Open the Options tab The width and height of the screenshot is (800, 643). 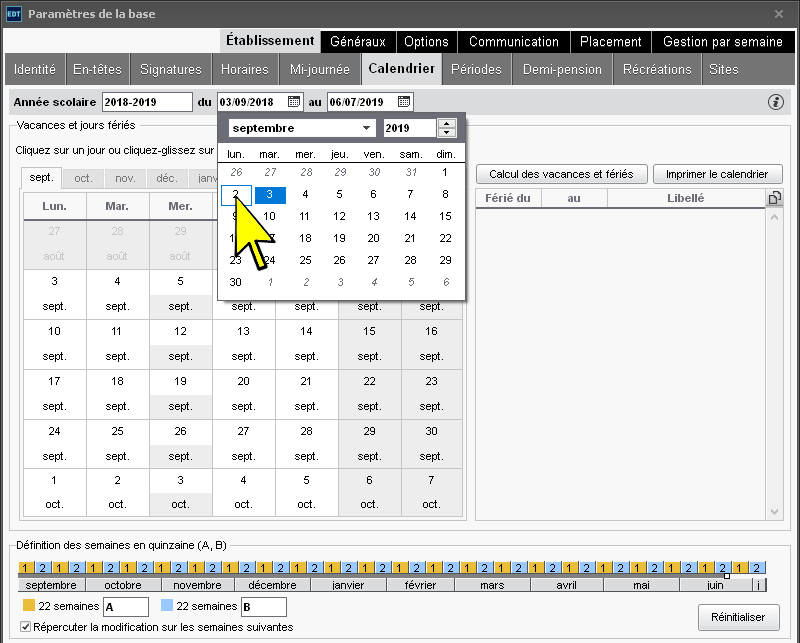coord(426,41)
